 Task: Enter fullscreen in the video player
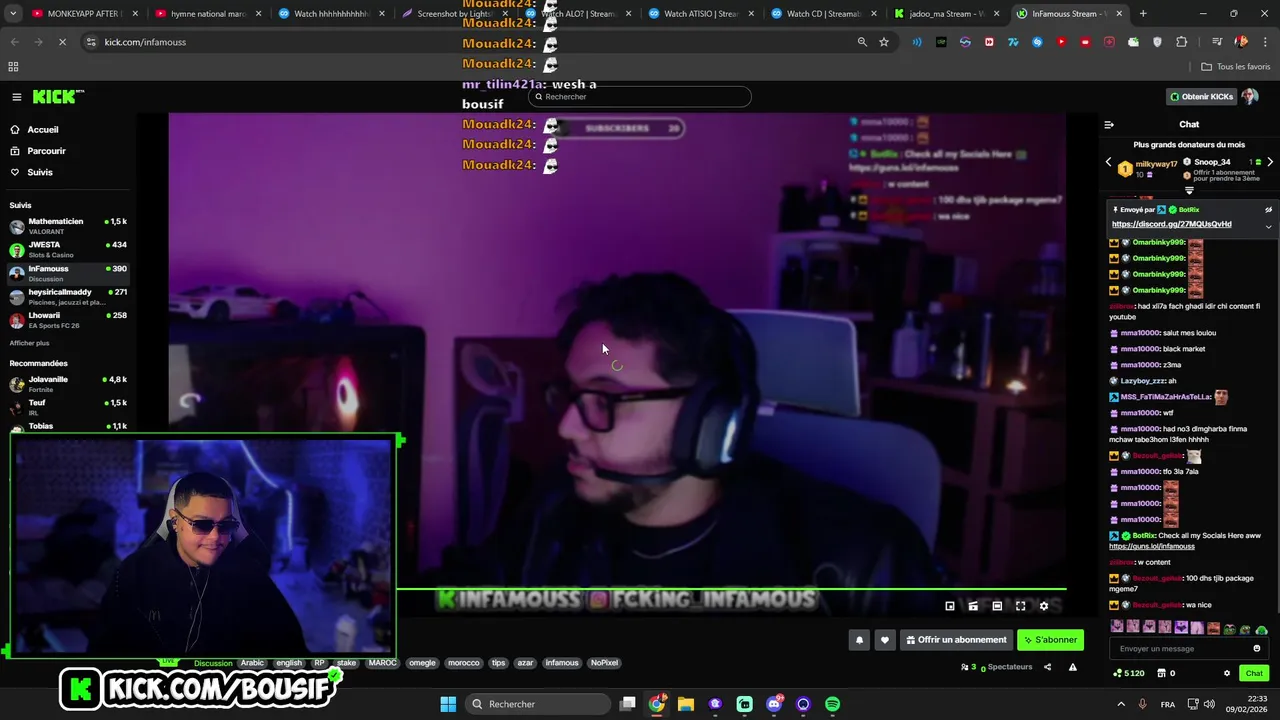pyautogui.click(x=1020, y=606)
